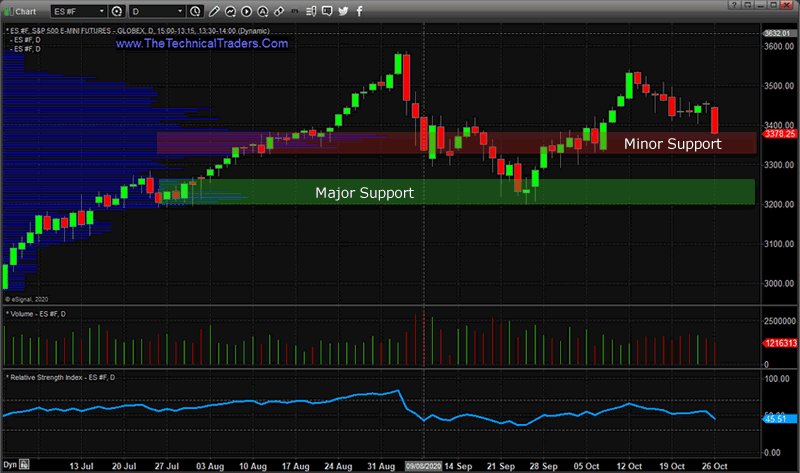Click the Major Support green zone
This screenshot has width=800, height=473.
[x=364, y=192]
